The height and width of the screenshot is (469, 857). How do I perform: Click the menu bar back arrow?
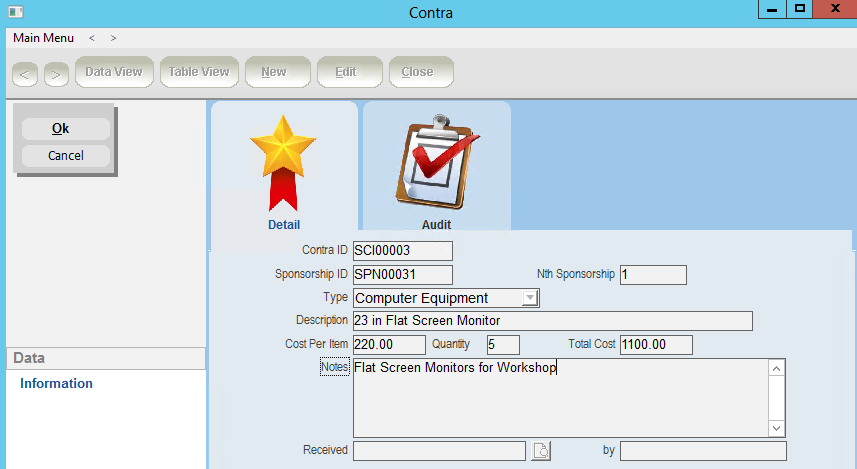point(92,38)
